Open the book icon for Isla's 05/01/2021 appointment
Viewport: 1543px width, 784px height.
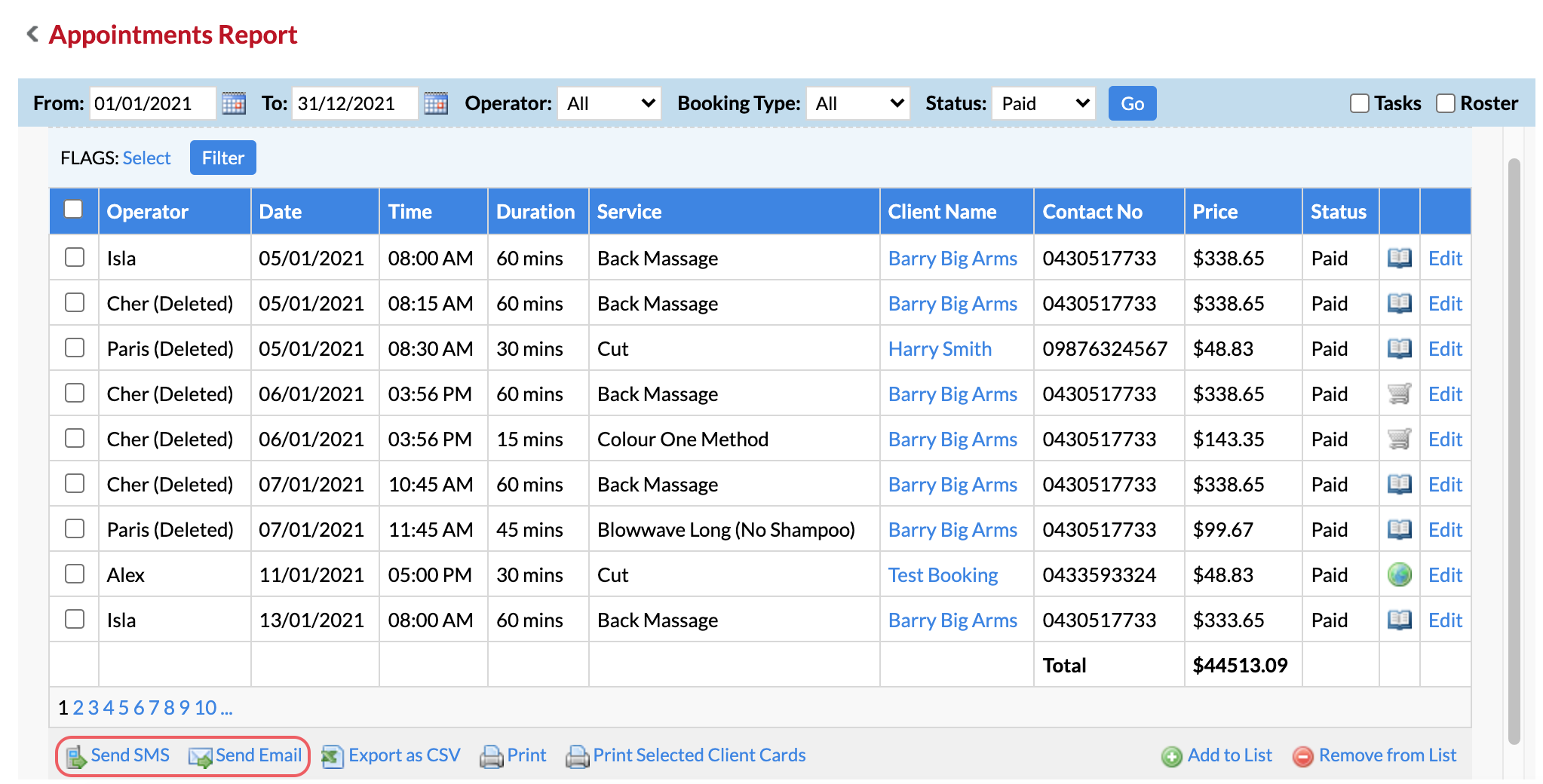1400,258
